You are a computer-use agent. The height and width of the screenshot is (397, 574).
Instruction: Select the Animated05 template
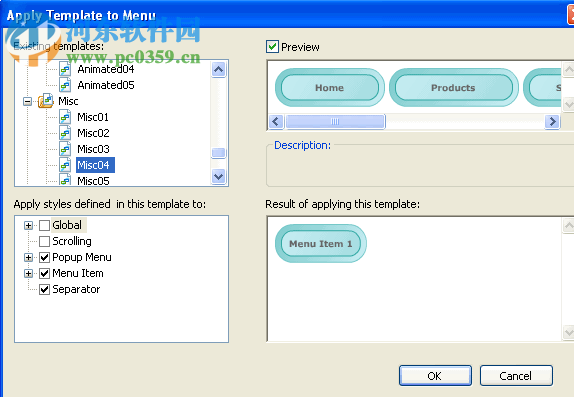pyautogui.click(x=105, y=85)
